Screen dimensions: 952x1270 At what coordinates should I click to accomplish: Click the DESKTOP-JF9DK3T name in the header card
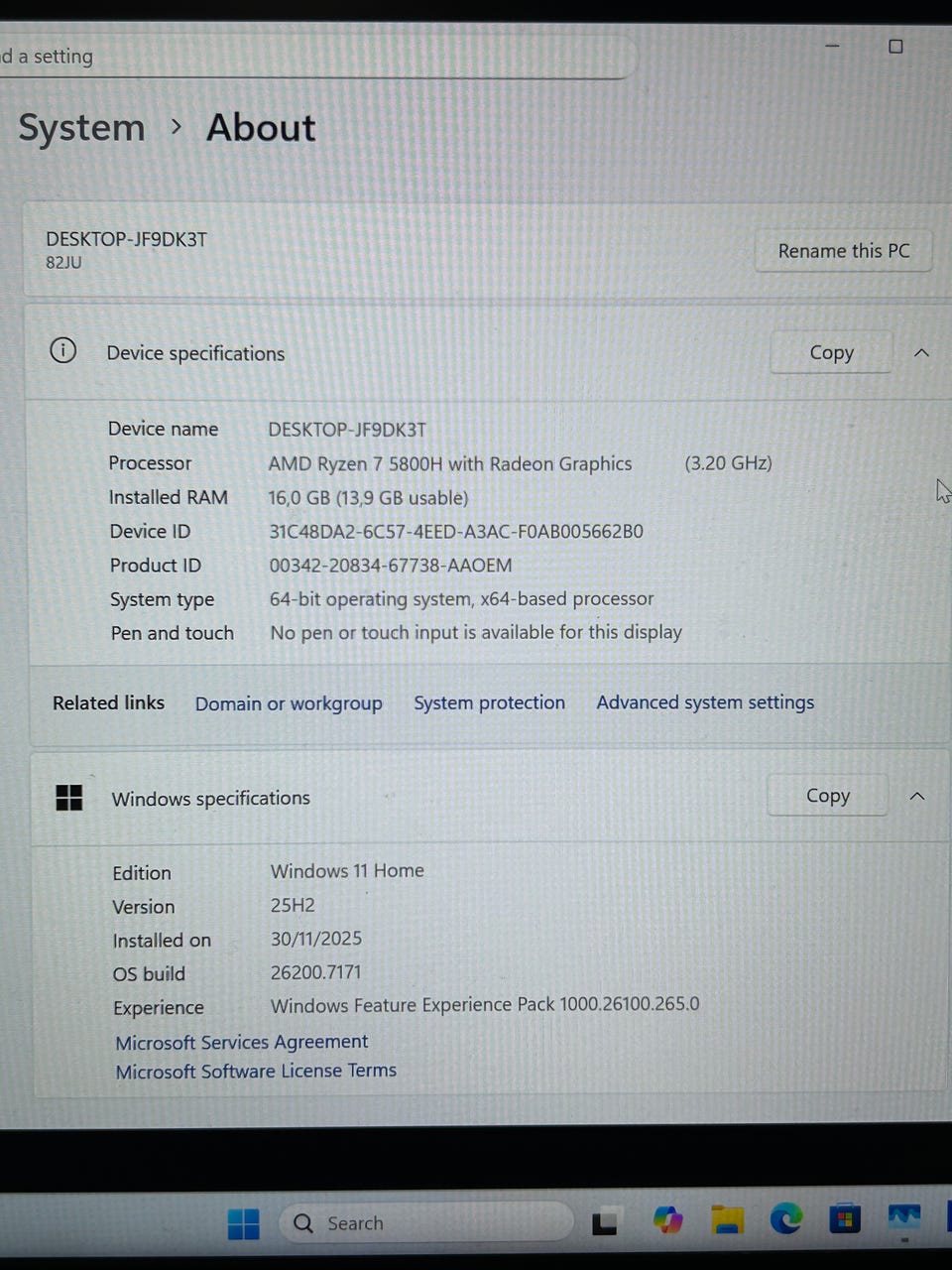point(126,239)
